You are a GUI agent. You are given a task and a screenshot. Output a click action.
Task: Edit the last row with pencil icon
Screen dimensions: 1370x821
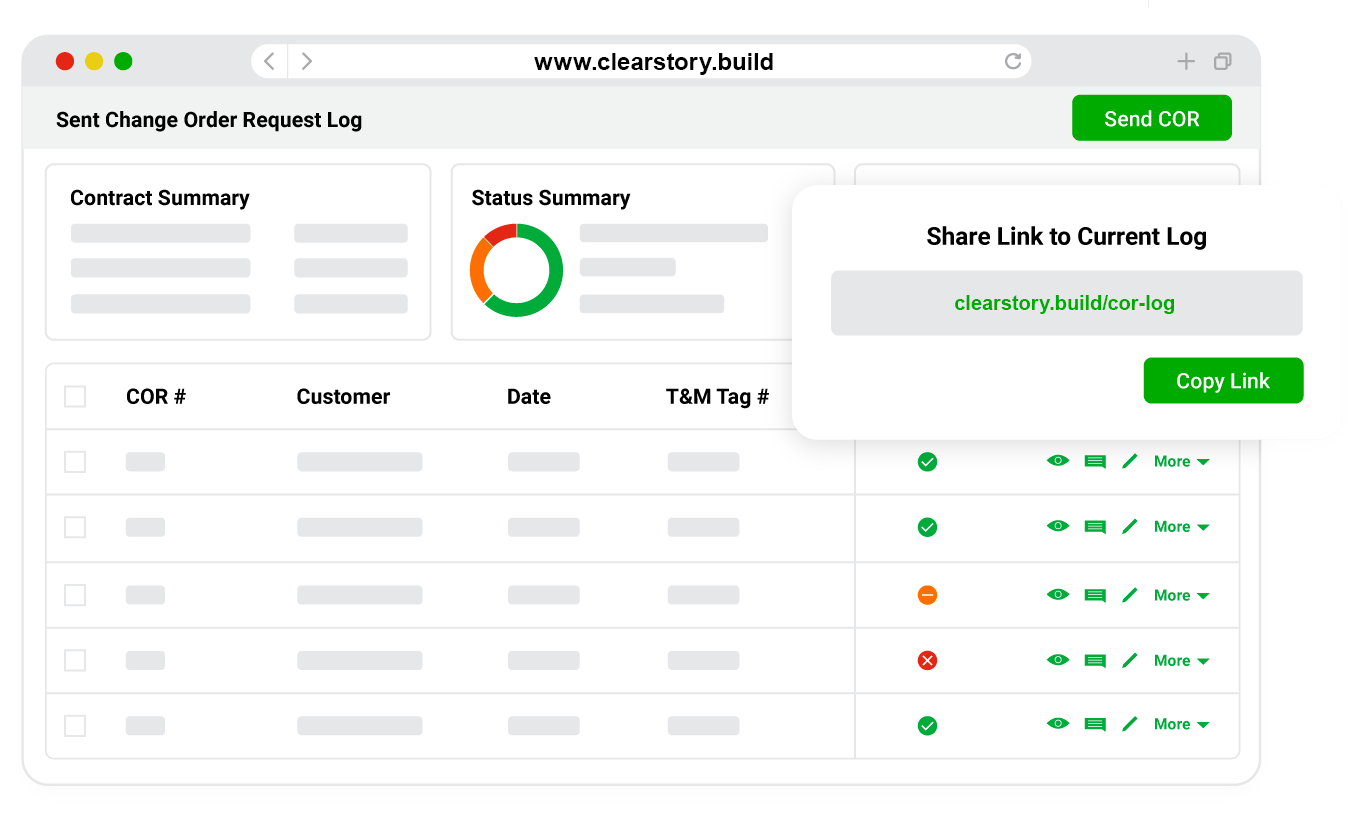[1130, 724]
